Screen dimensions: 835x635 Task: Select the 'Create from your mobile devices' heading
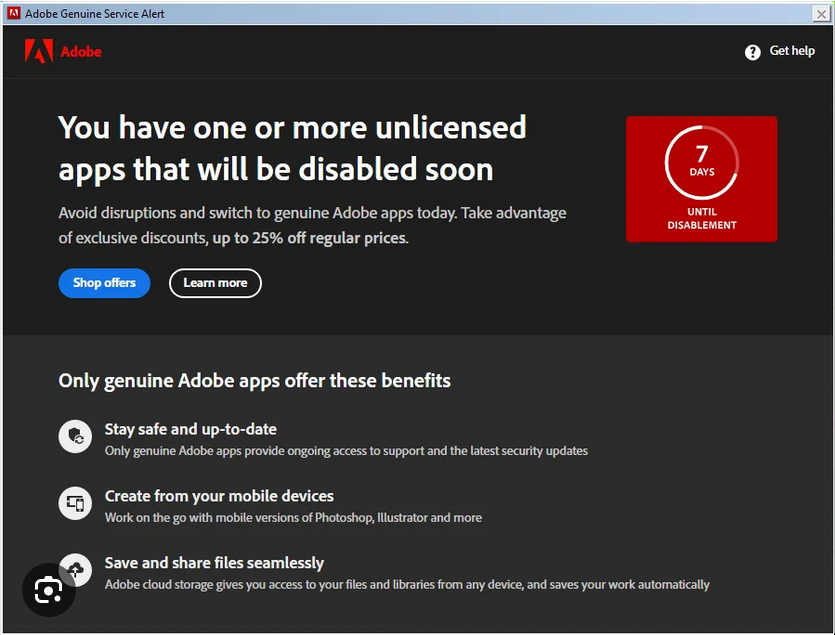coord(219,496)
